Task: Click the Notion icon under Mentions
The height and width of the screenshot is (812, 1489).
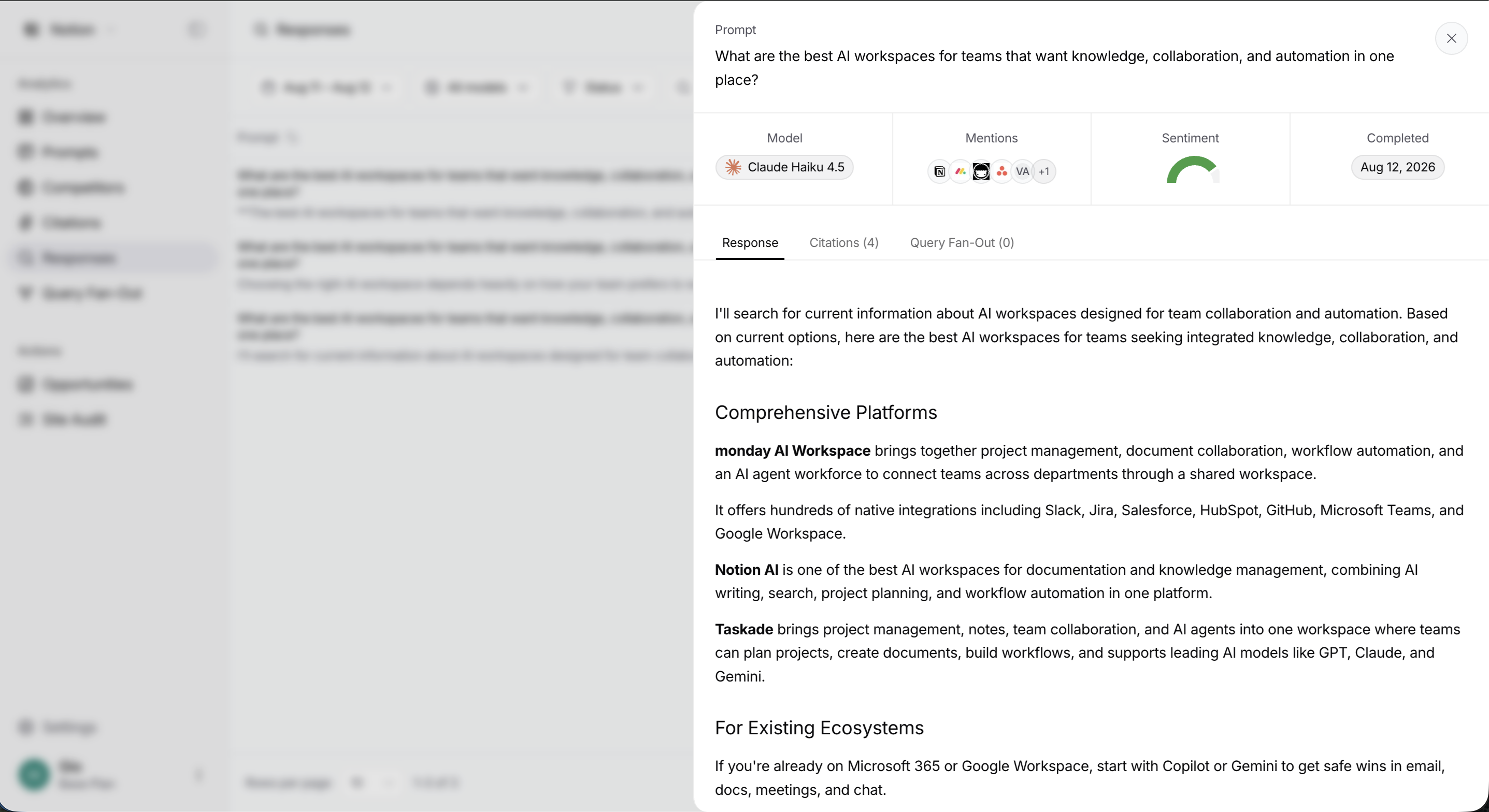Action: point(939,171)
